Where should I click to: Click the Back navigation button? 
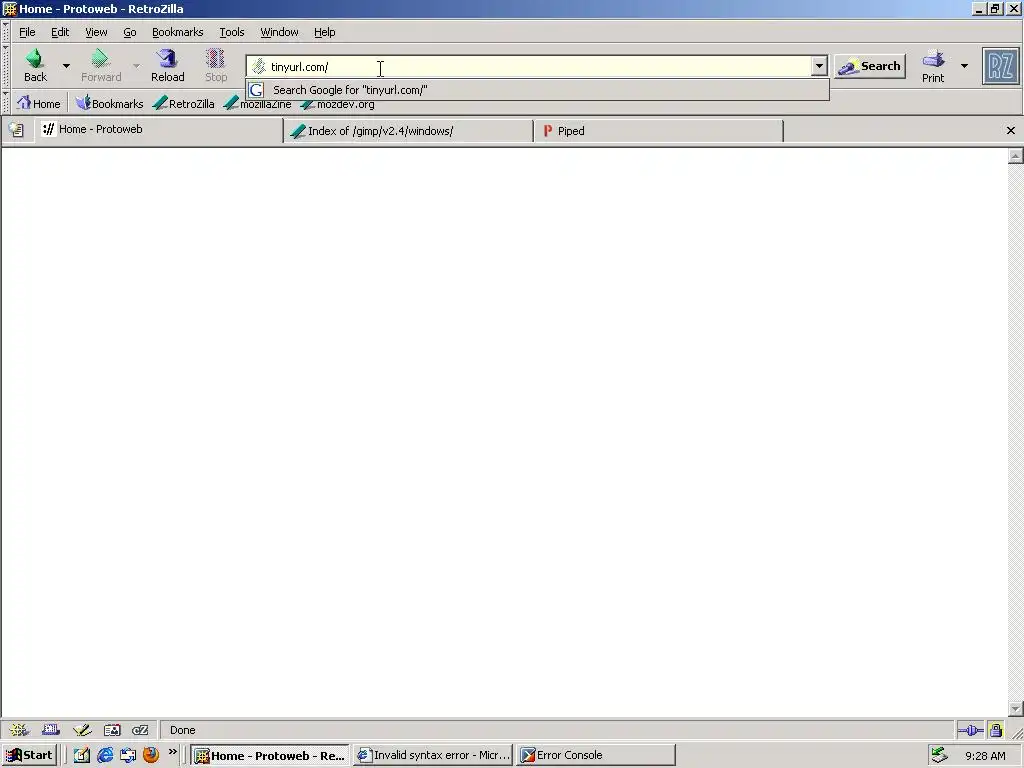coord(35,65)
